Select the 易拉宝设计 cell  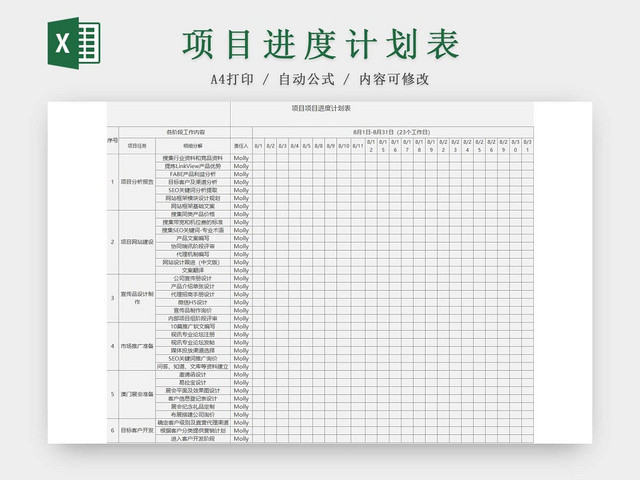click(193, 382)
